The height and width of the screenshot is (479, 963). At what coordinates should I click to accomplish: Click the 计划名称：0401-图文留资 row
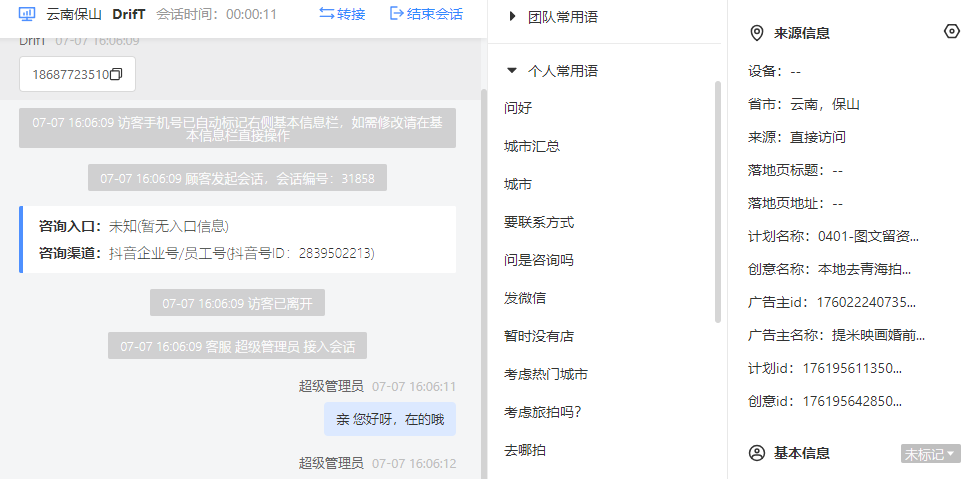coord(833,236)
